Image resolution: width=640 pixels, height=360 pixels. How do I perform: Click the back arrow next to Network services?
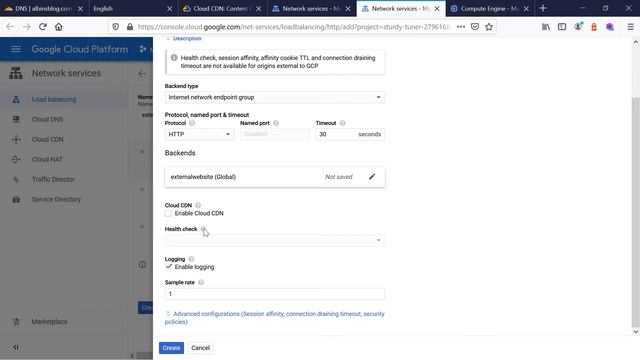(142, 74)
